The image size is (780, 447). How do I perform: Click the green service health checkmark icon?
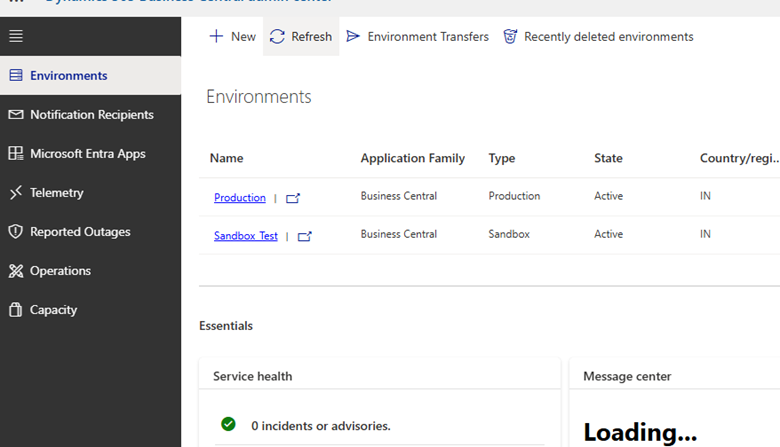click(228, 424)
